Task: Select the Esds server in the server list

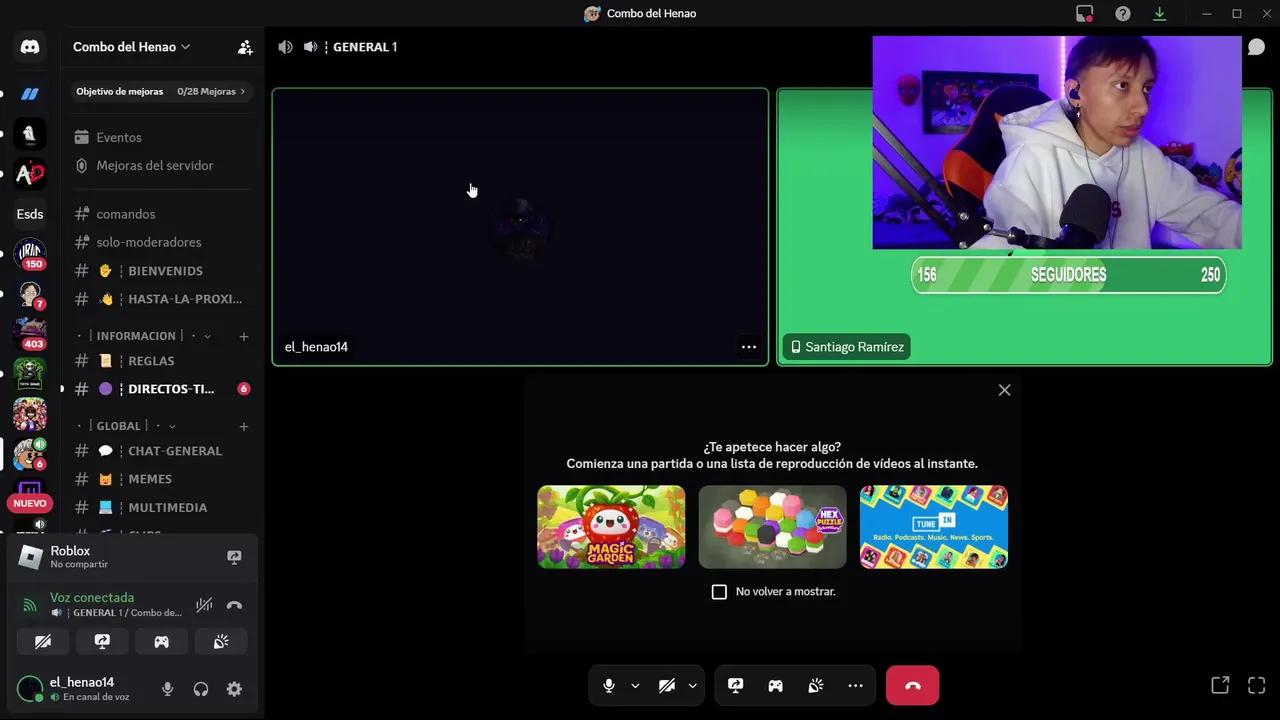Action: click(x=30, y=214)
